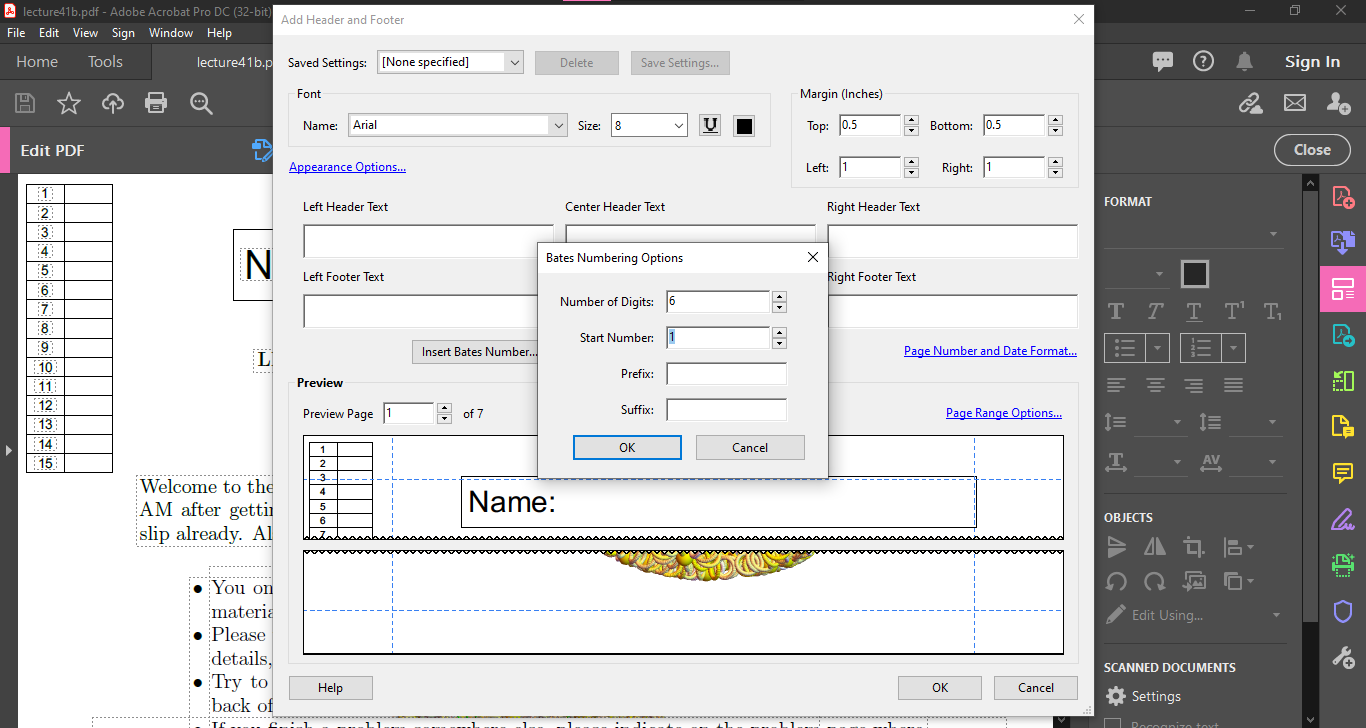This screenshot has height=728, width=1366.
Task: Click the flip horizontal Objects icon
Action: click(x=1155, y=547)
